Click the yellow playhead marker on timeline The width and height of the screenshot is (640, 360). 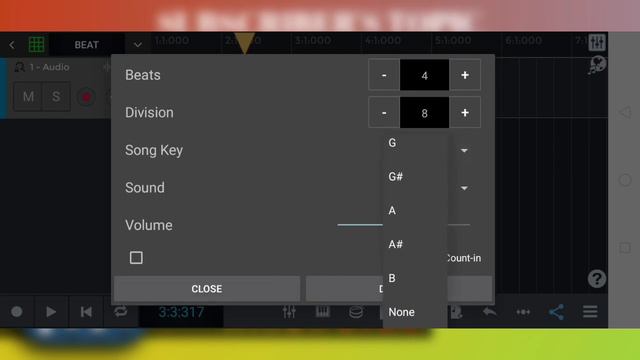245,43
